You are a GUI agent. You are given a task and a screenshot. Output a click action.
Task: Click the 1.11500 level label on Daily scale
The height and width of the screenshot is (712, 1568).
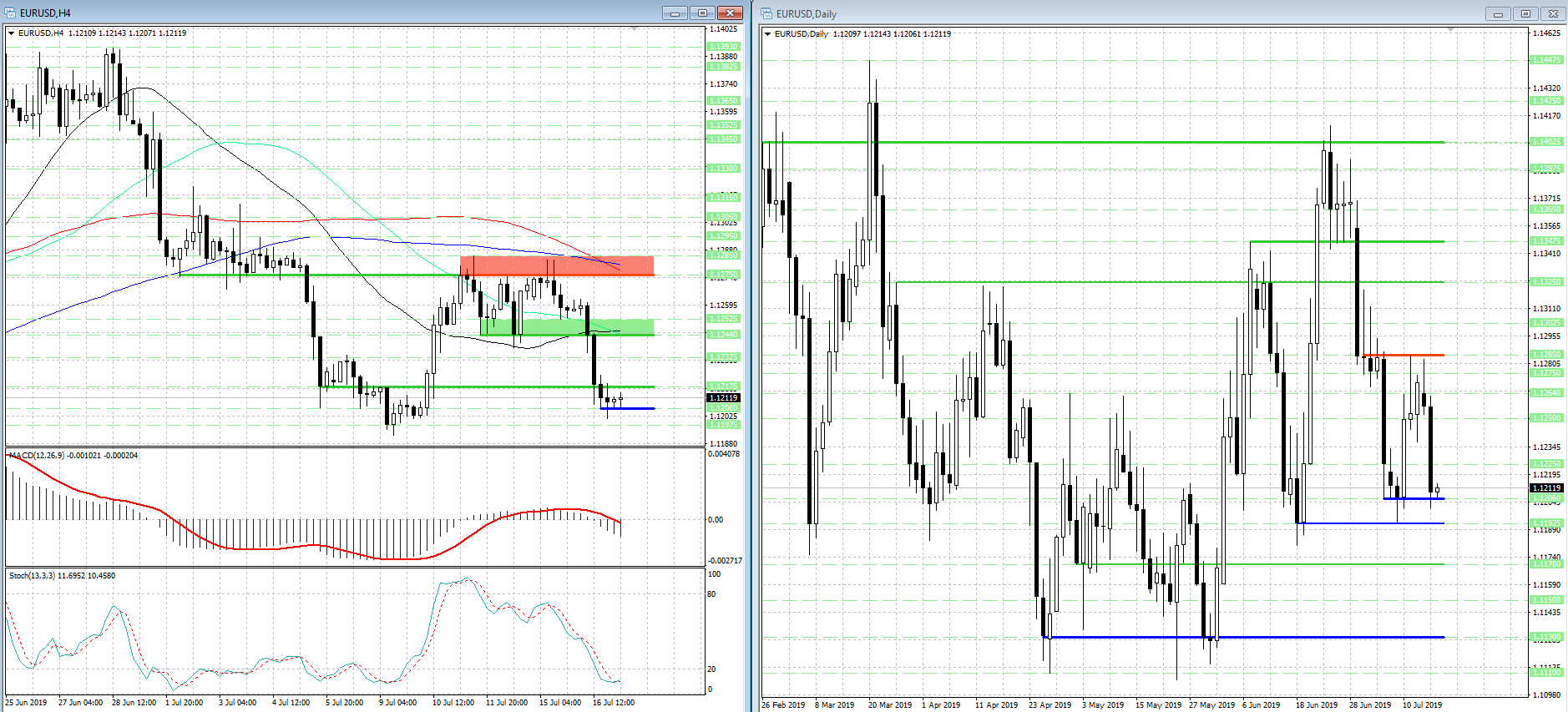(1546, 600)
